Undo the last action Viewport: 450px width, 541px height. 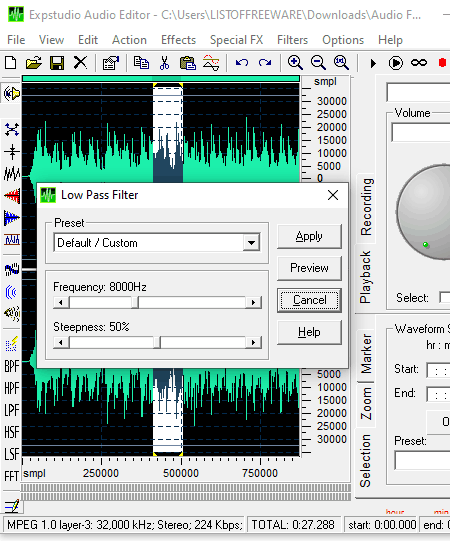[242, 63]
